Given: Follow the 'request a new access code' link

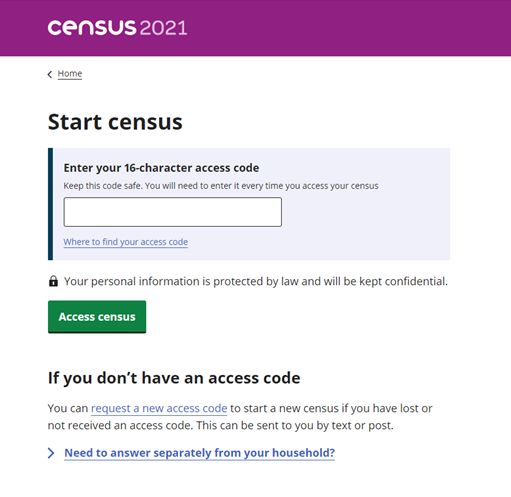Looking at the screenshot, I should (159, 408).
